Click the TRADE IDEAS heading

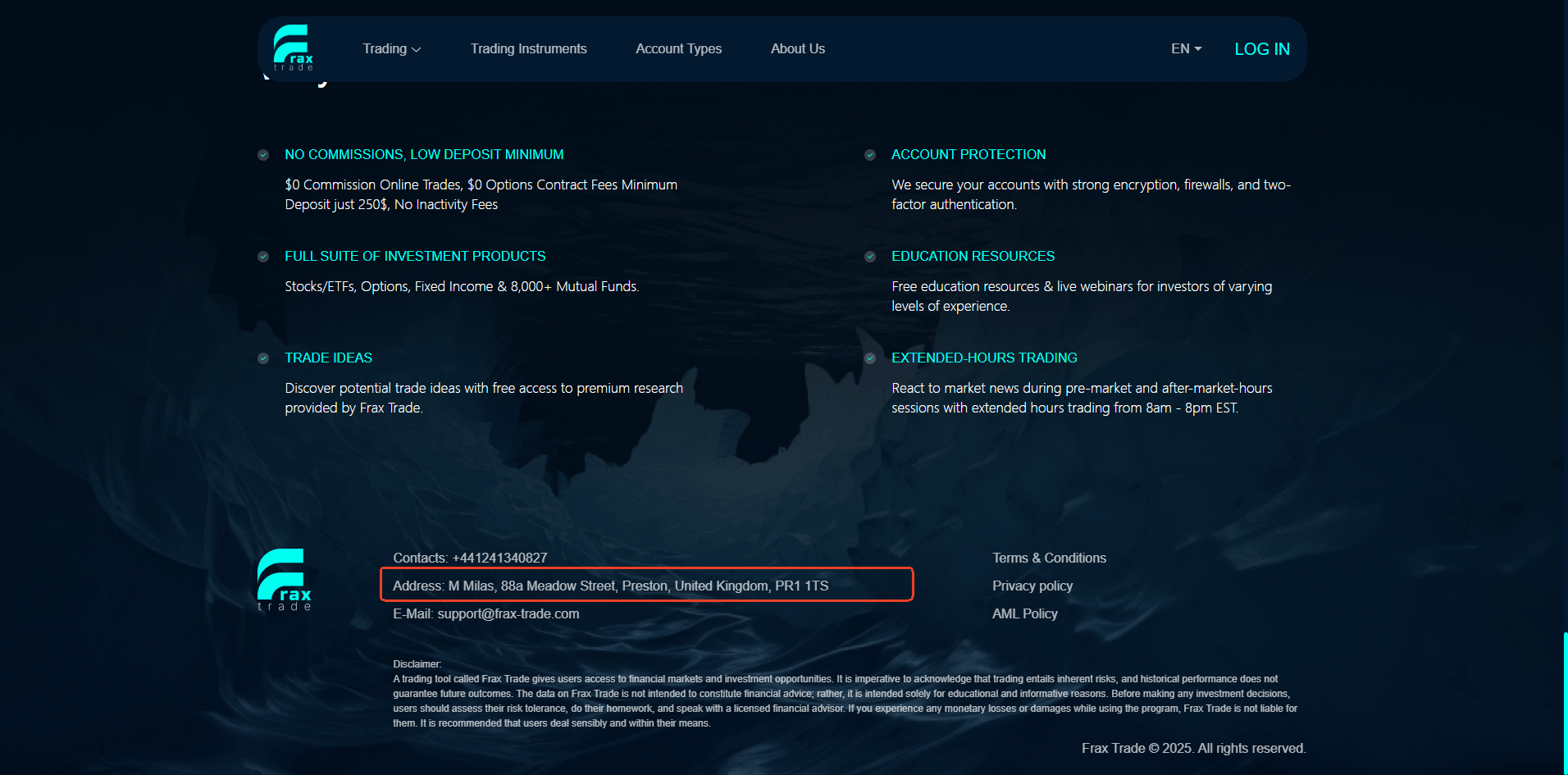[328, 358]
